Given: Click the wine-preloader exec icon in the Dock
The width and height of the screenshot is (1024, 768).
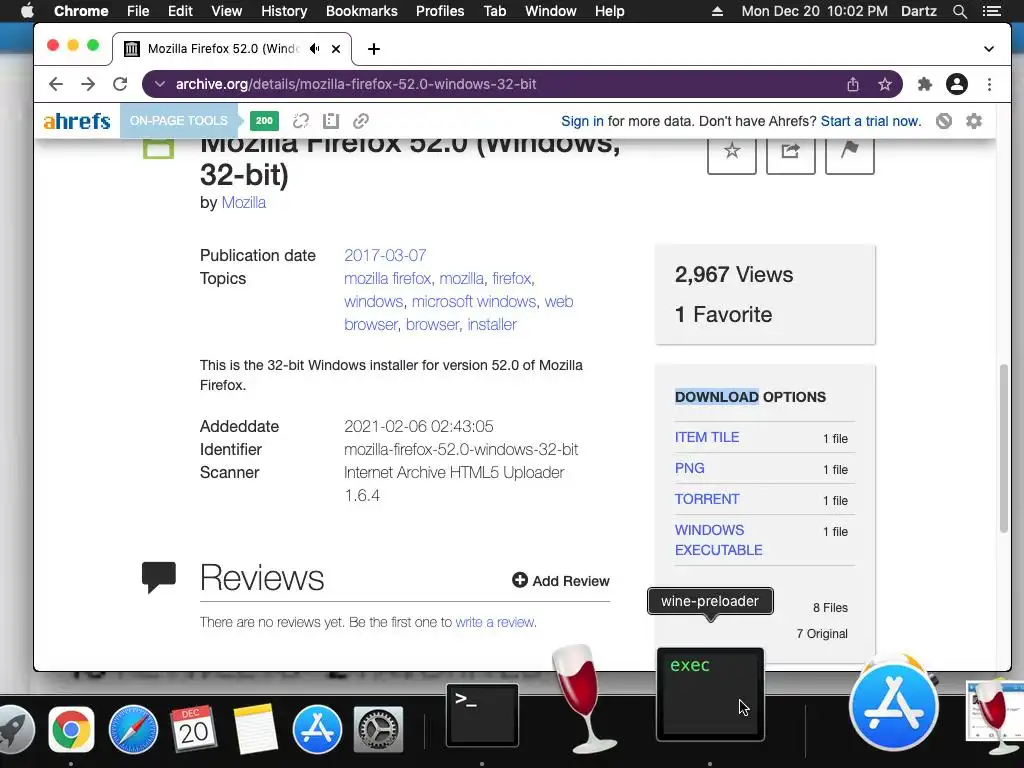Looking at the screenshot, I should [x=711, y=695].
